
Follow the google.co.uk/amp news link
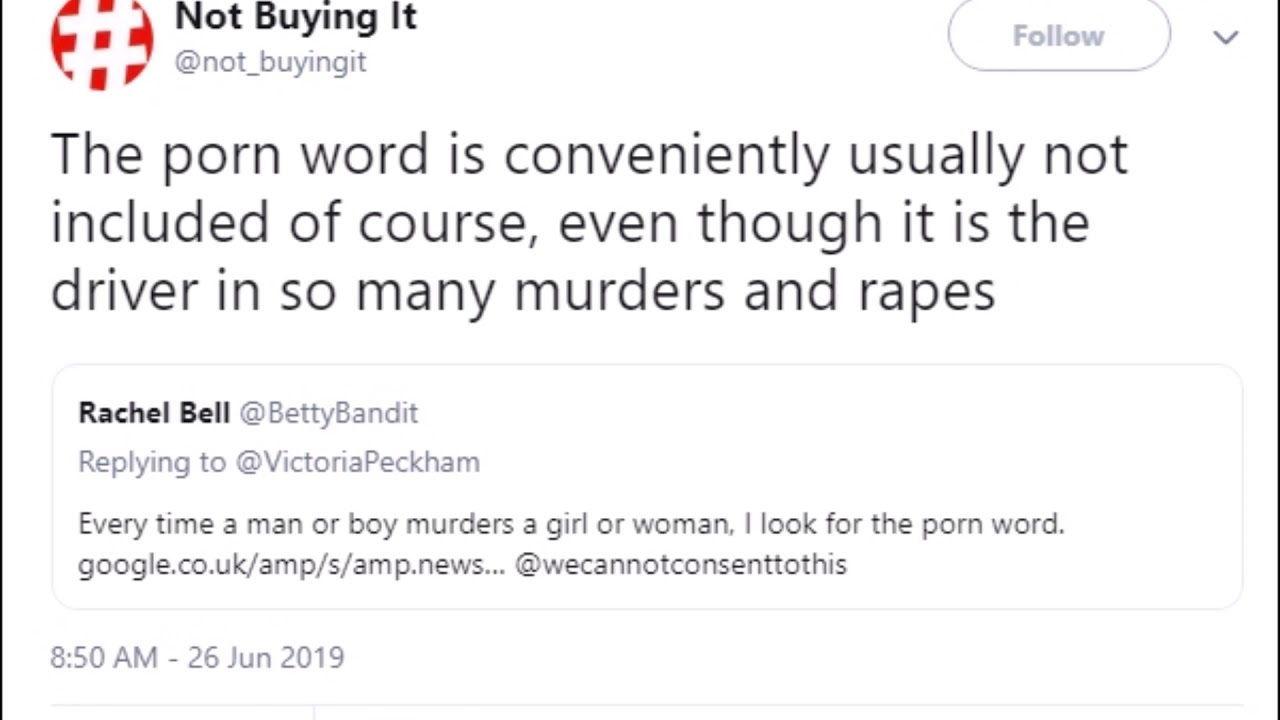pyautogui.click(x=291, y=565)
